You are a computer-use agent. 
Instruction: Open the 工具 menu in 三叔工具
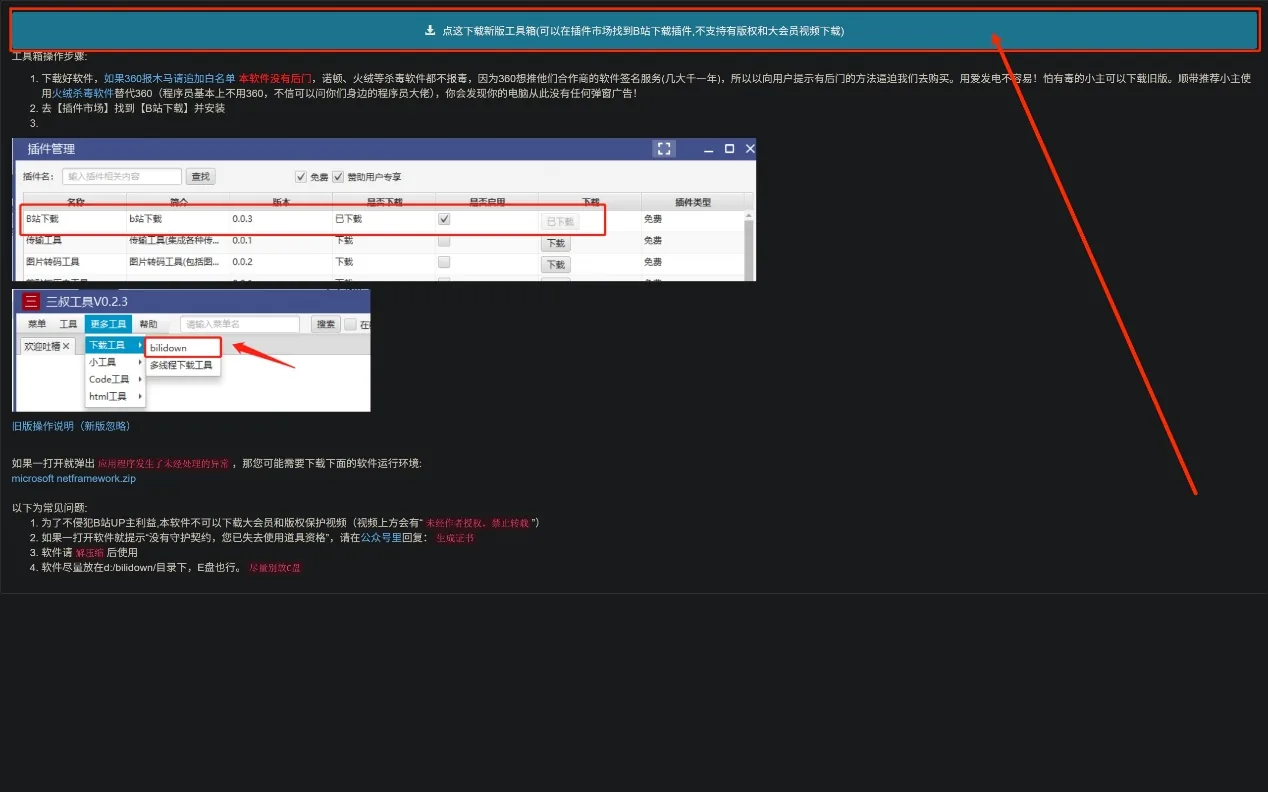pos(68,324)
